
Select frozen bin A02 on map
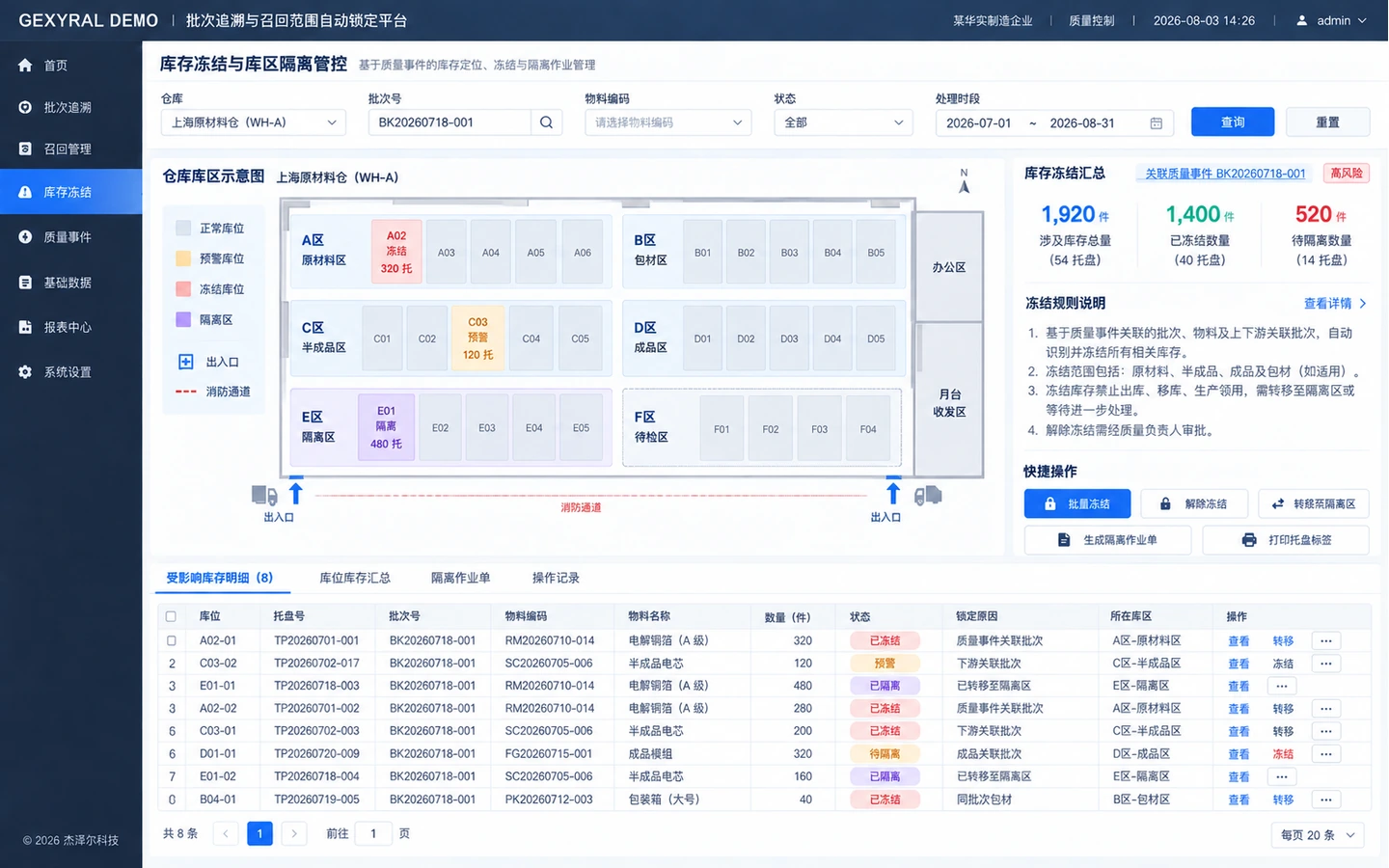[396, 252]
